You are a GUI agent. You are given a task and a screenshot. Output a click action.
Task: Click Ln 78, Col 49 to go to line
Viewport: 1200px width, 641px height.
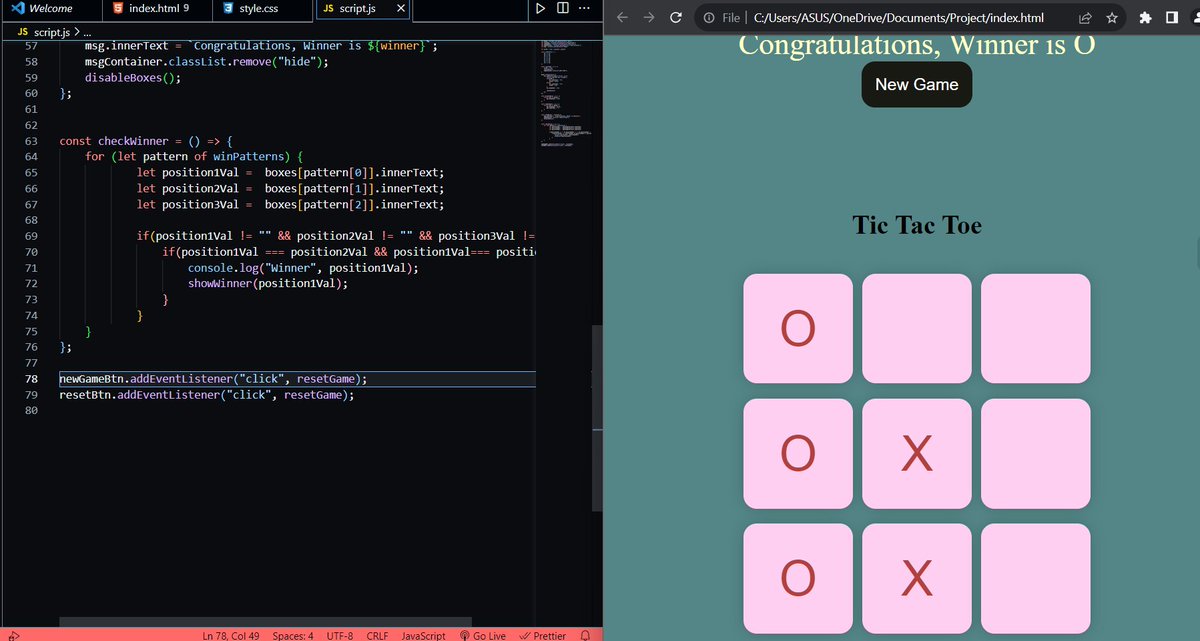230,635
